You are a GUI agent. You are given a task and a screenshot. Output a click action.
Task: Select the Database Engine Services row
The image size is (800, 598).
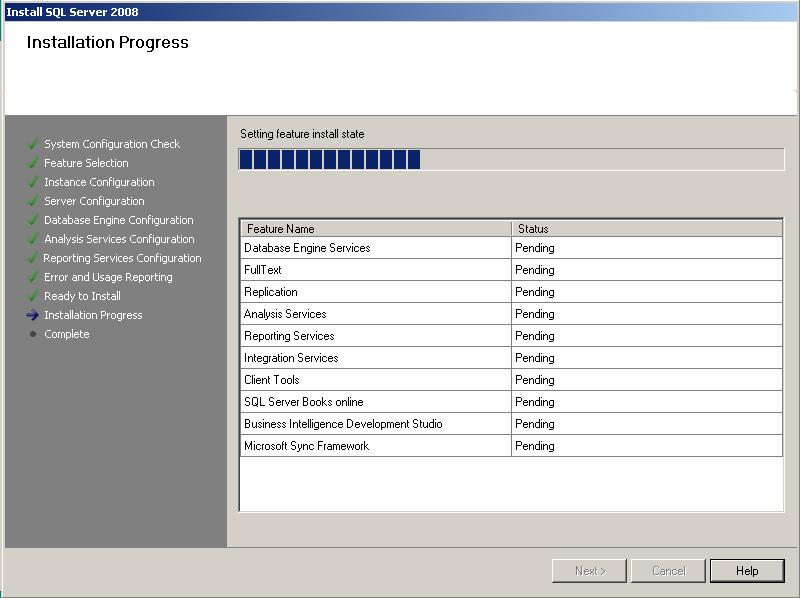(511, 248)
